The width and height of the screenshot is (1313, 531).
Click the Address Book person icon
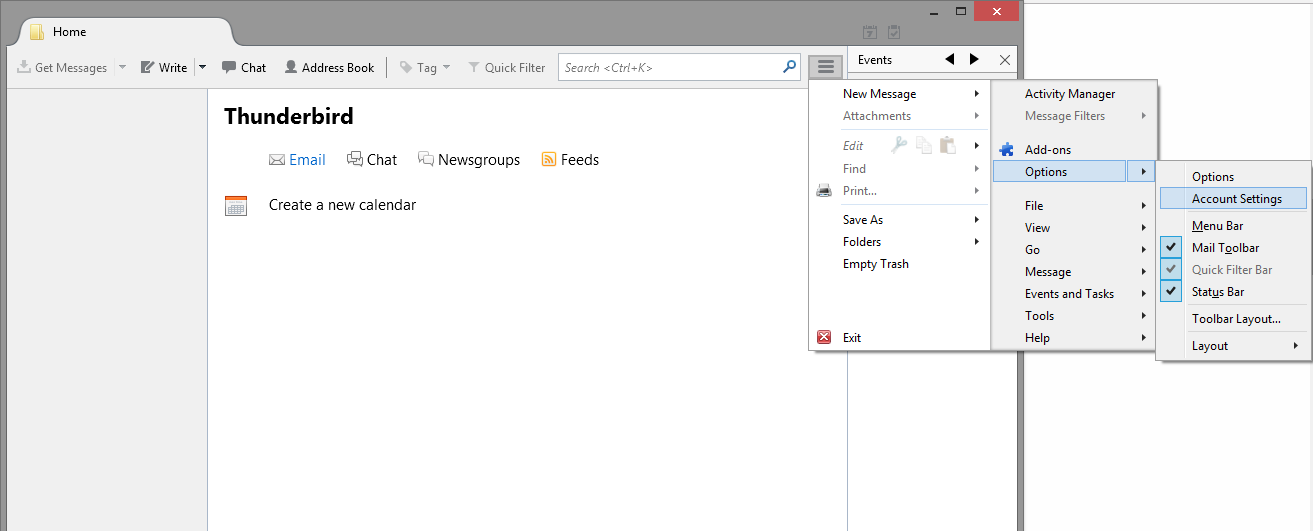[291, 67]
